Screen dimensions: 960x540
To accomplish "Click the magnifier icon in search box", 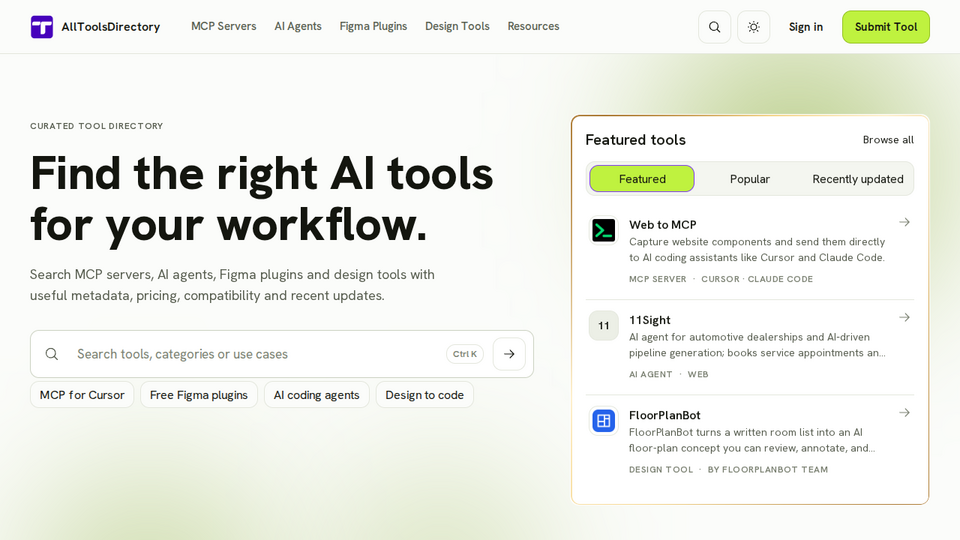I will point(52,354).
